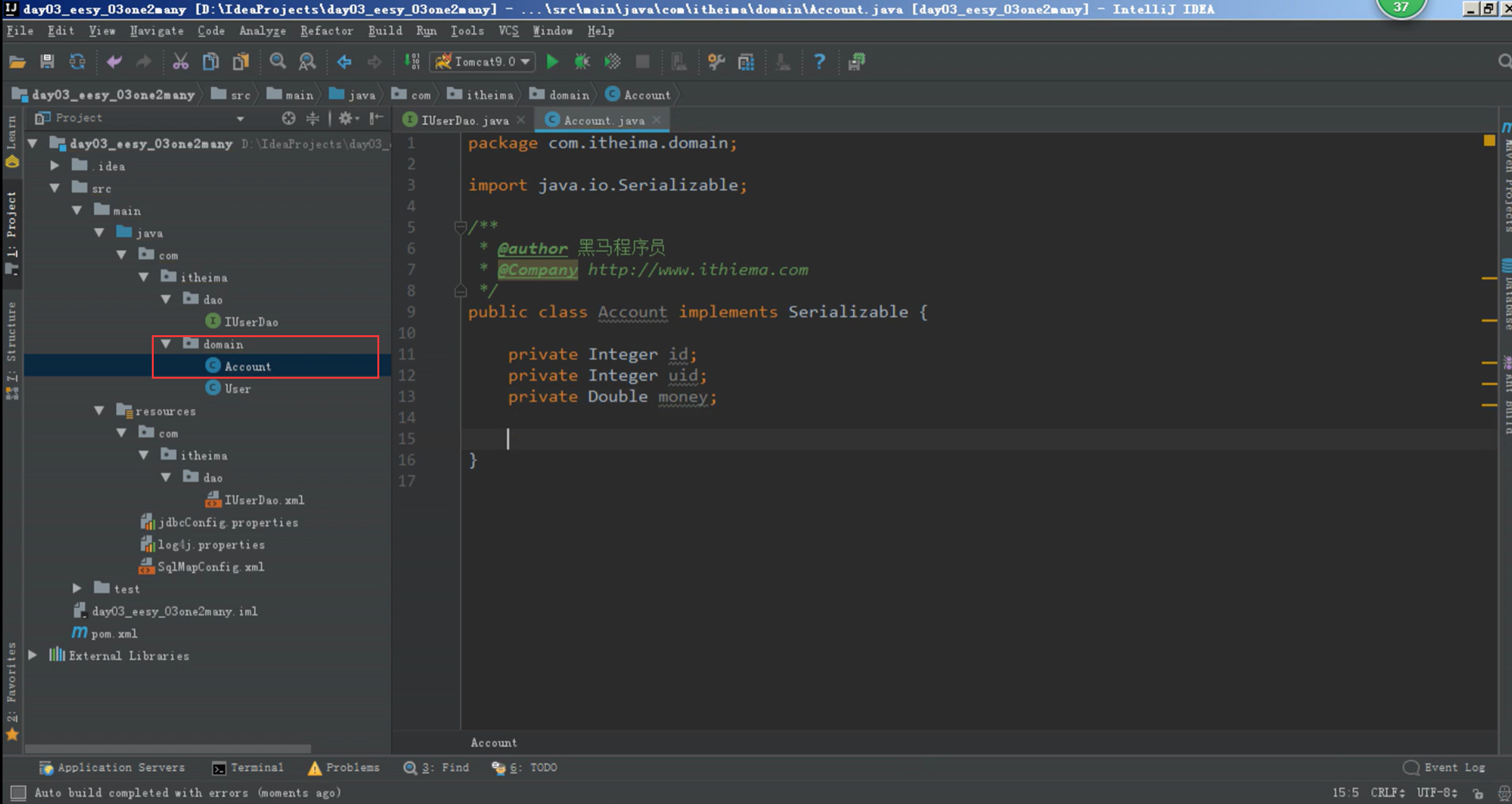This screenshot has height=804, width=1512.
Task: Click the Cut scissors icon
Action: pyautogui.click(x=180, y=62)
